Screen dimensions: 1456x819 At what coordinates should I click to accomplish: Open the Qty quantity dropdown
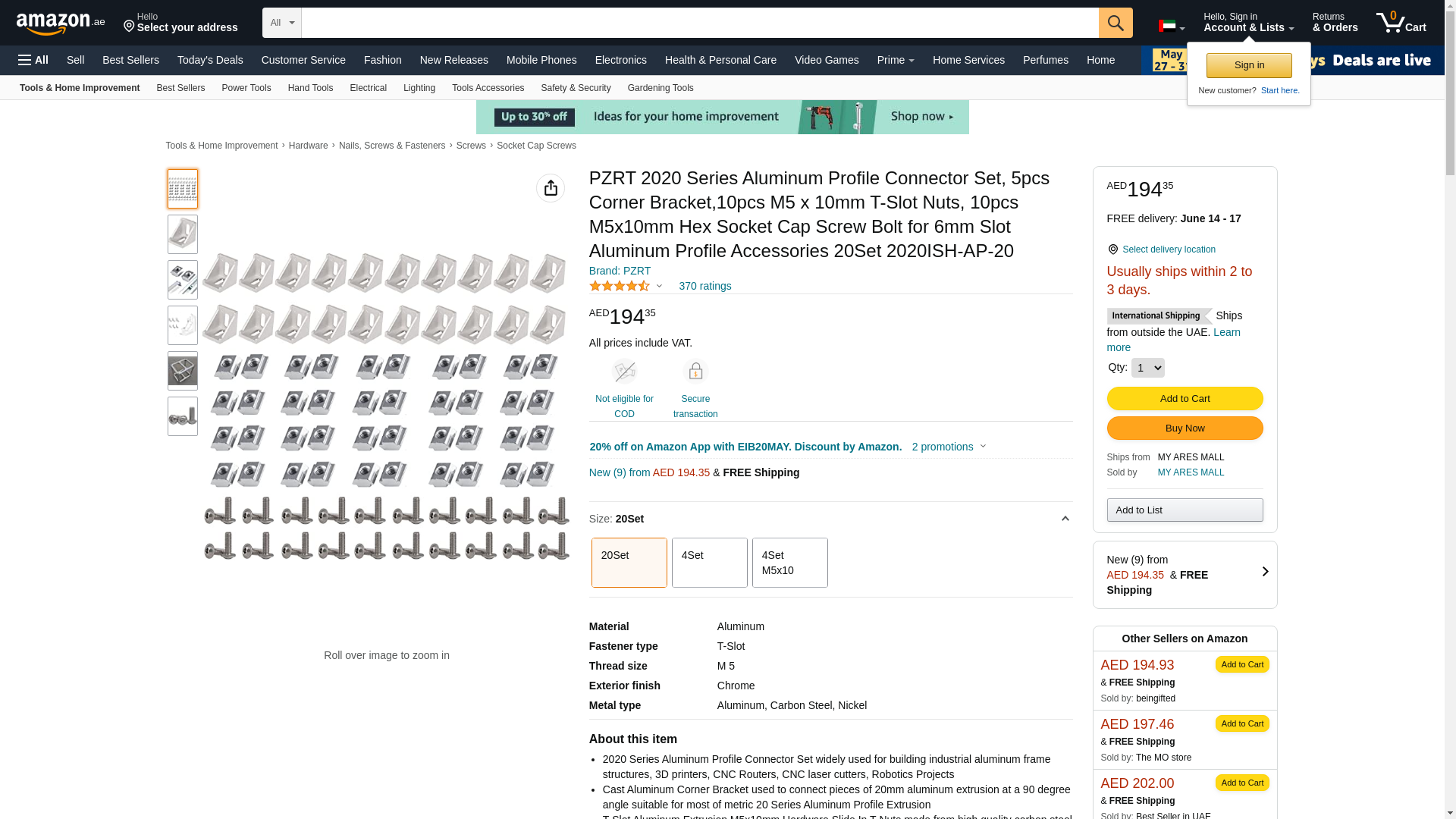[1147, 368]
